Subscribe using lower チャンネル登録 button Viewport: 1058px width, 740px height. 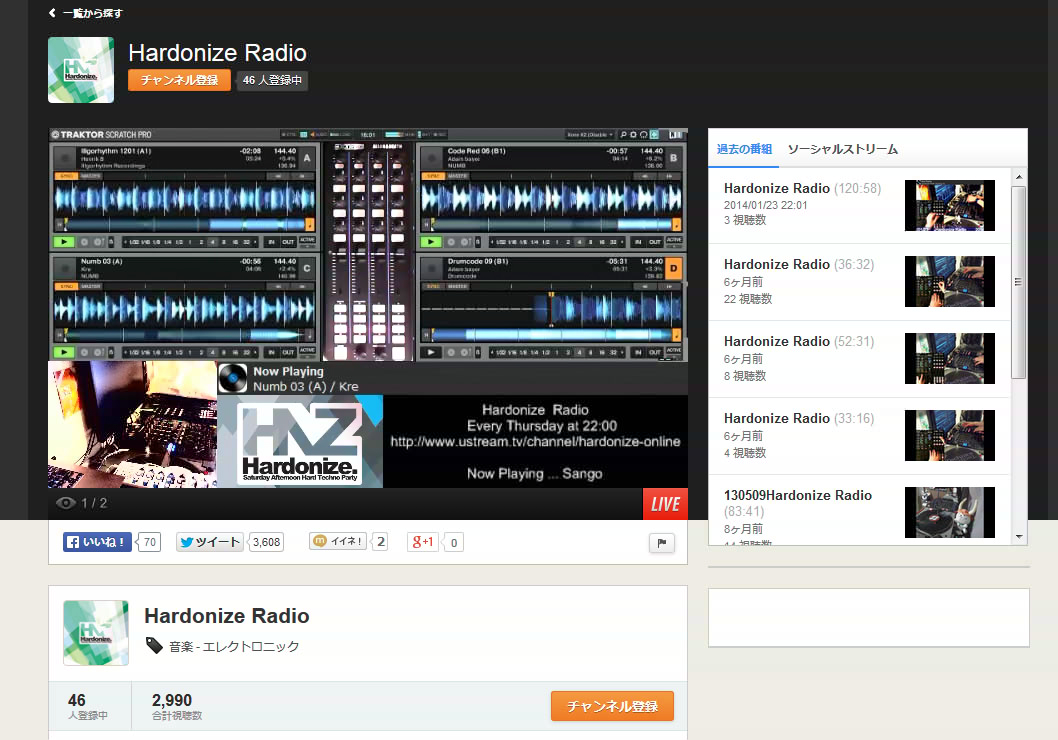(x=612, y=706)
